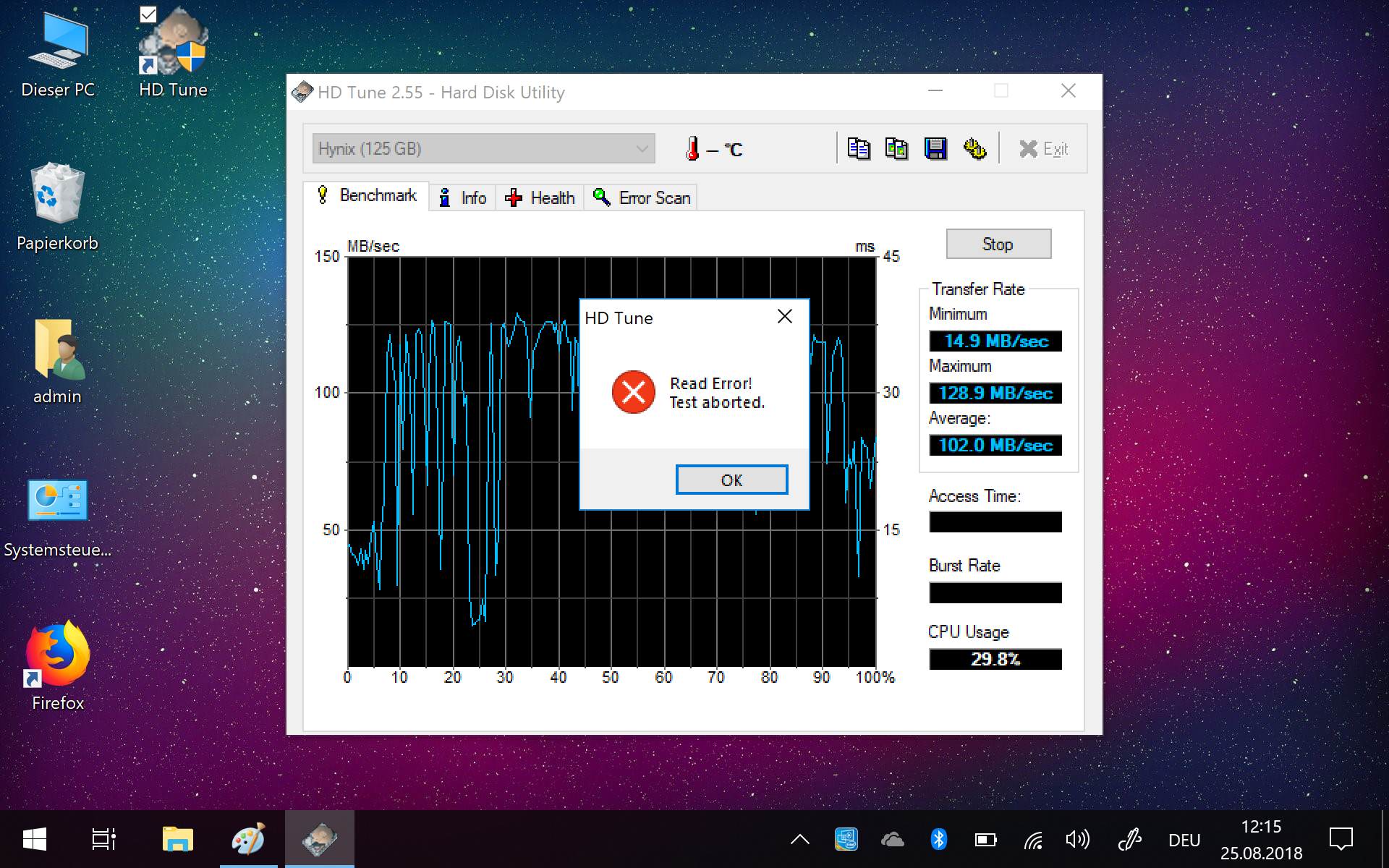Image resolution: width=1389 pixels, height=868 pixels.
Task: Click the copy screenshot to clipboard icon
Action: coord(897,148)
